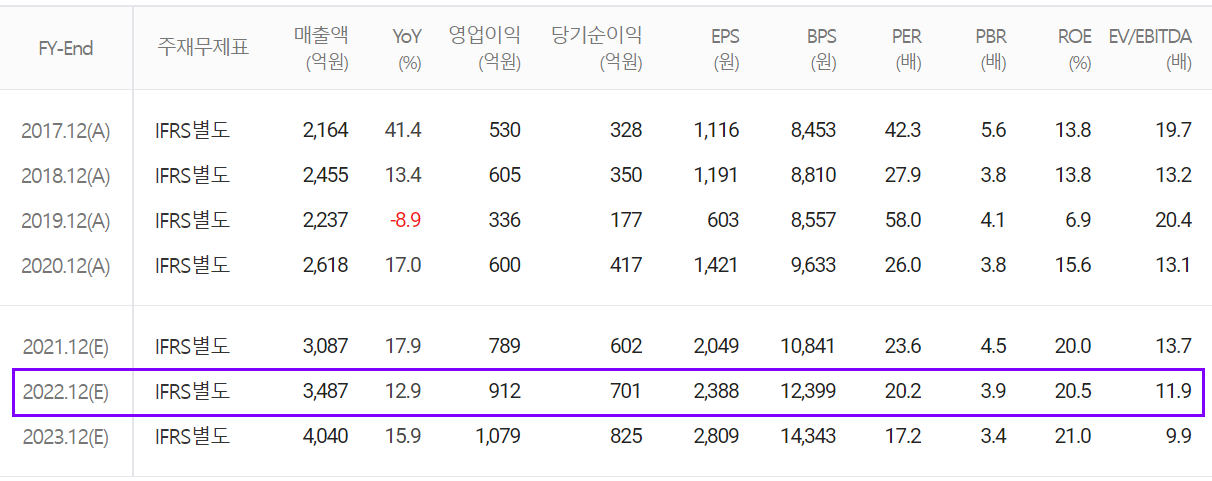Click the BPS (원) column header

coord(821,48)
